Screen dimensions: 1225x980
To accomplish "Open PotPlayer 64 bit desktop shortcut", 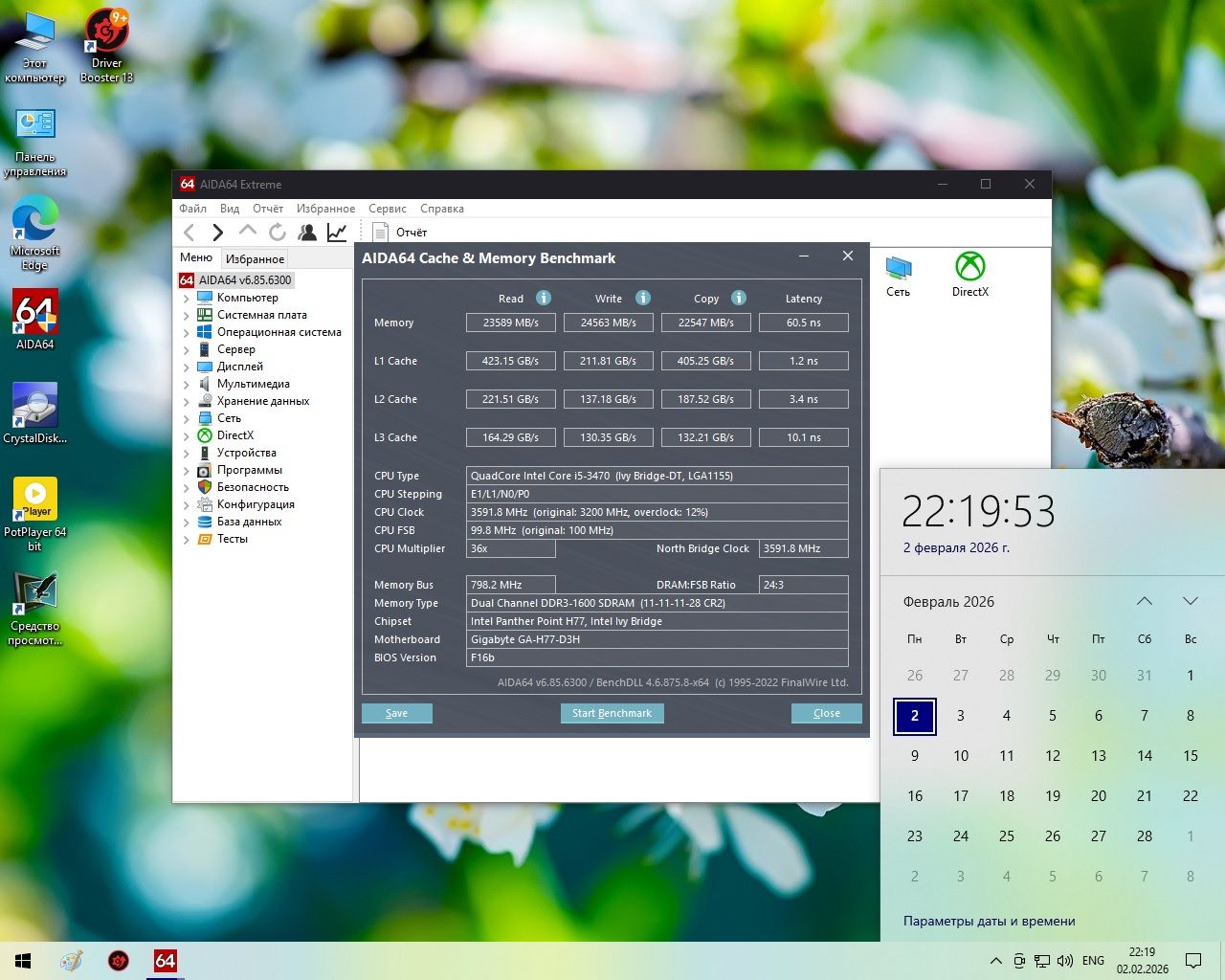I will (35, 514).
